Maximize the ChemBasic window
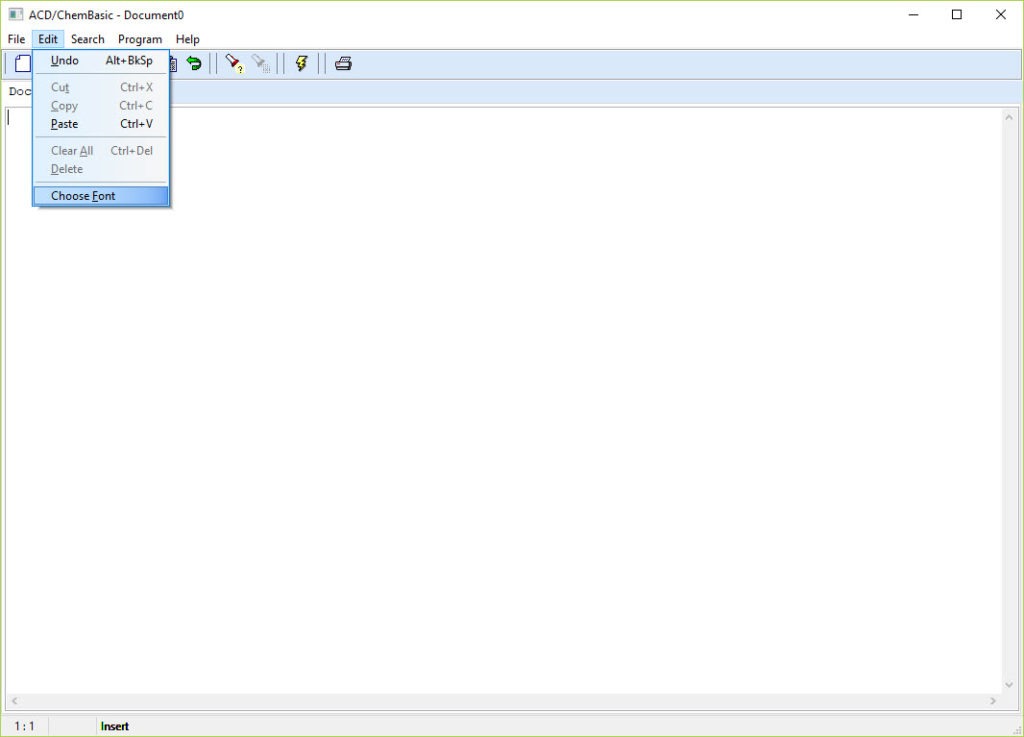This screenshot has width=1024, height=737. coord(957,14)
